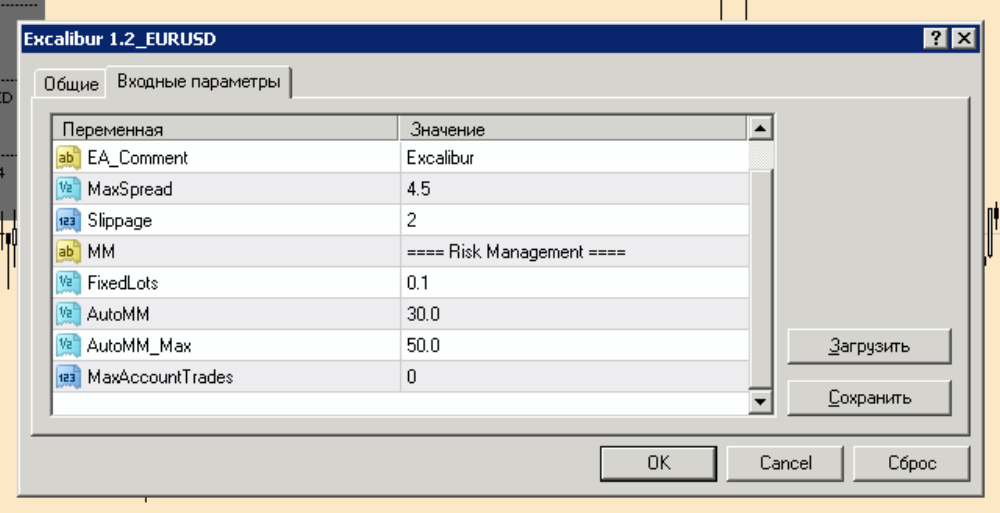
Task: Click the Сохранить button
Action: pyautogui.click(x=869, y=398)
